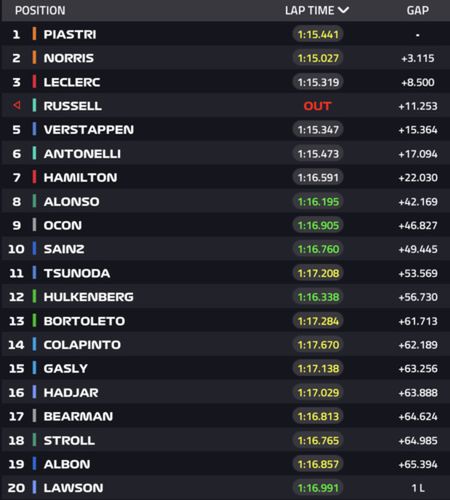
Task: Open the Piastri driver row
Action: (225, 34)
